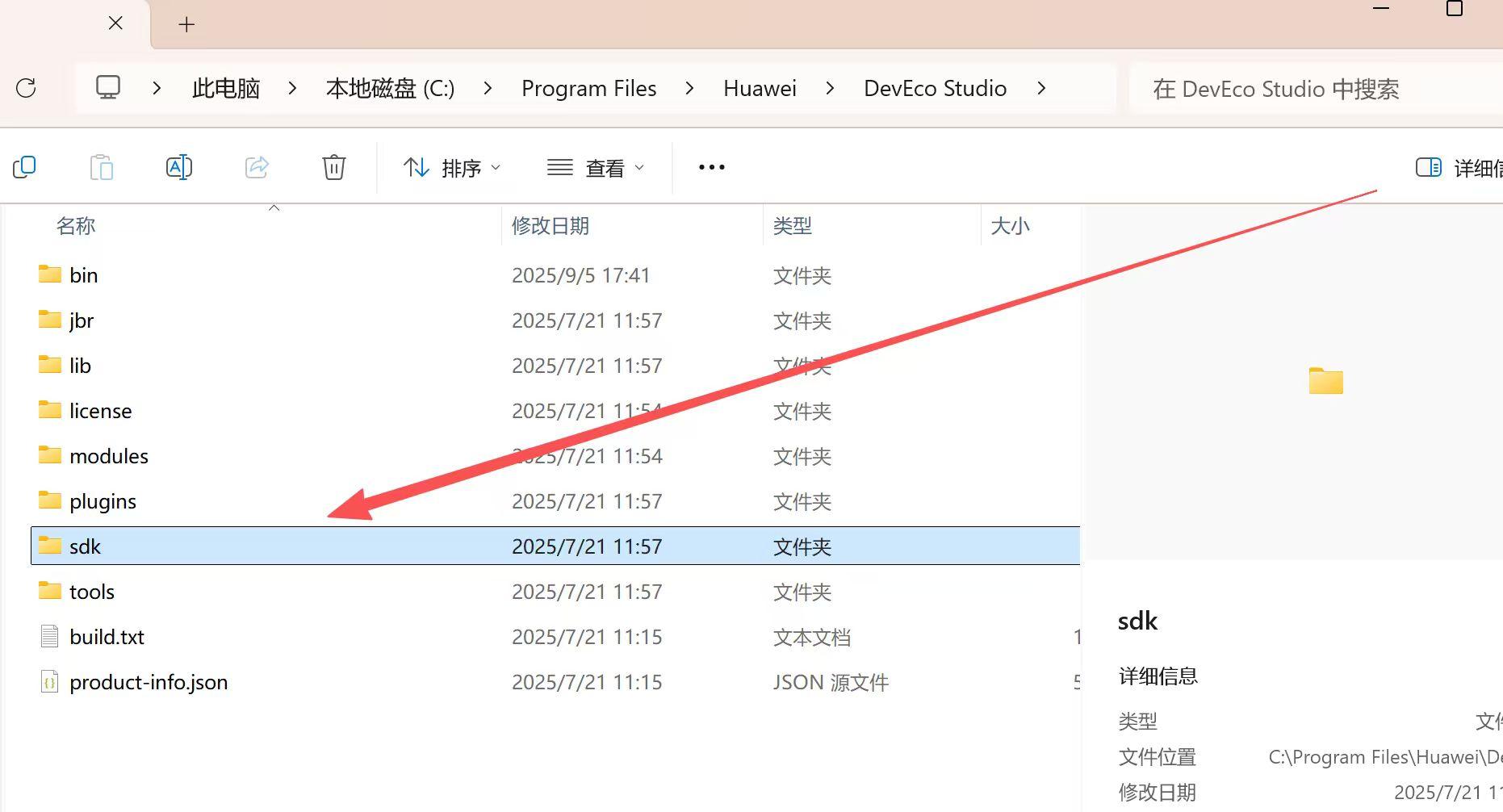Open the Huawei folder from the breadcrumb
Image resolution: width=1503 pixels, height=812 pixels.
[x=760, y=89]
